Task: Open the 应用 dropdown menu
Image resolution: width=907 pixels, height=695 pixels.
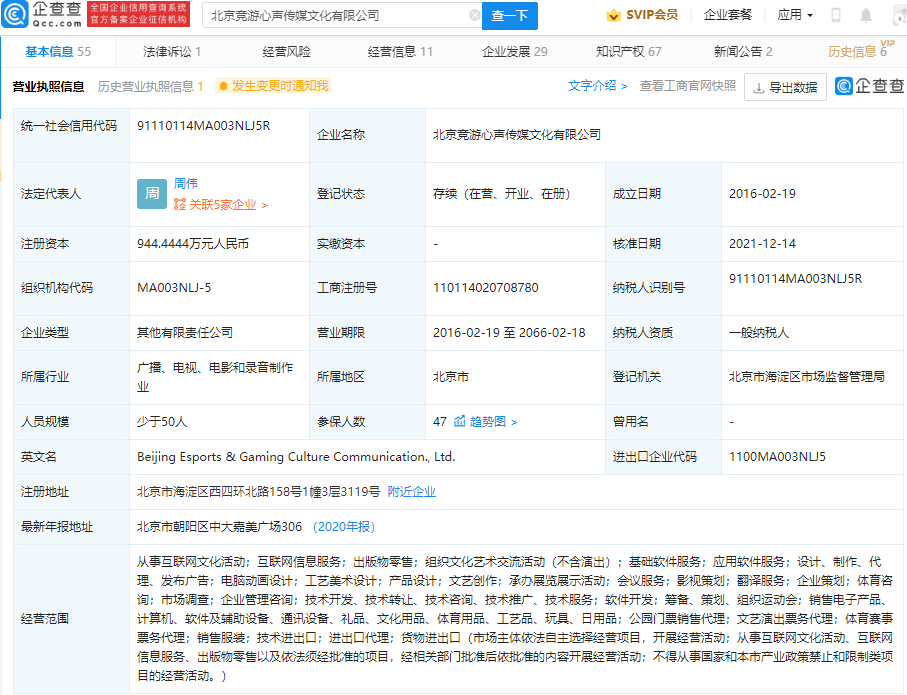Action: click(x=795, y=15)
